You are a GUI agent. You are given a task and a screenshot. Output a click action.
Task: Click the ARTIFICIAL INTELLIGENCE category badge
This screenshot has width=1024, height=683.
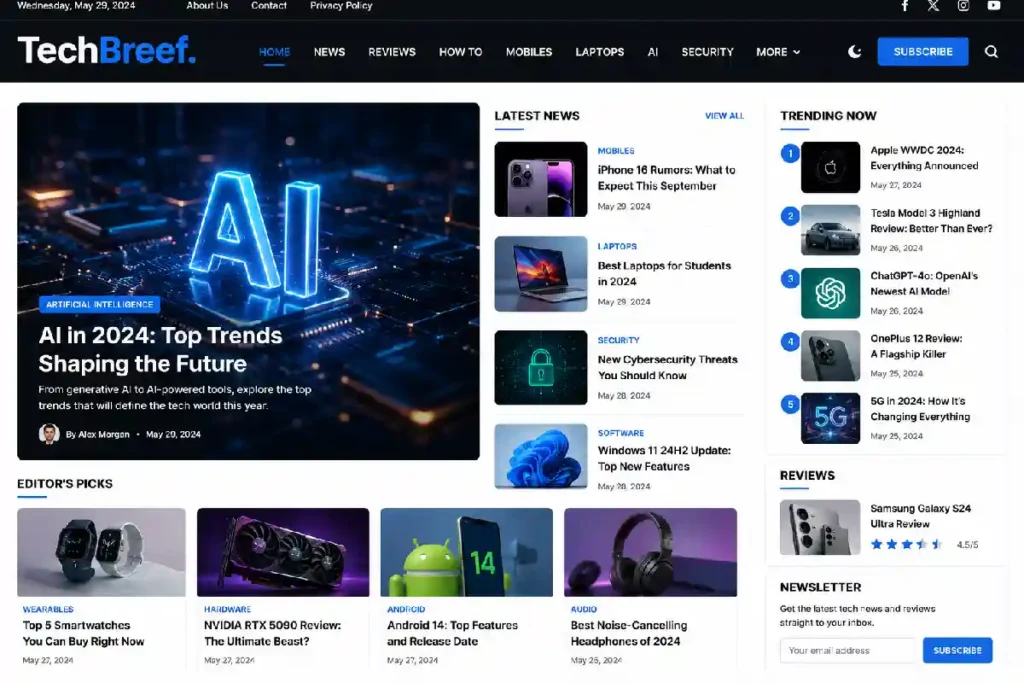coord(99,304)
